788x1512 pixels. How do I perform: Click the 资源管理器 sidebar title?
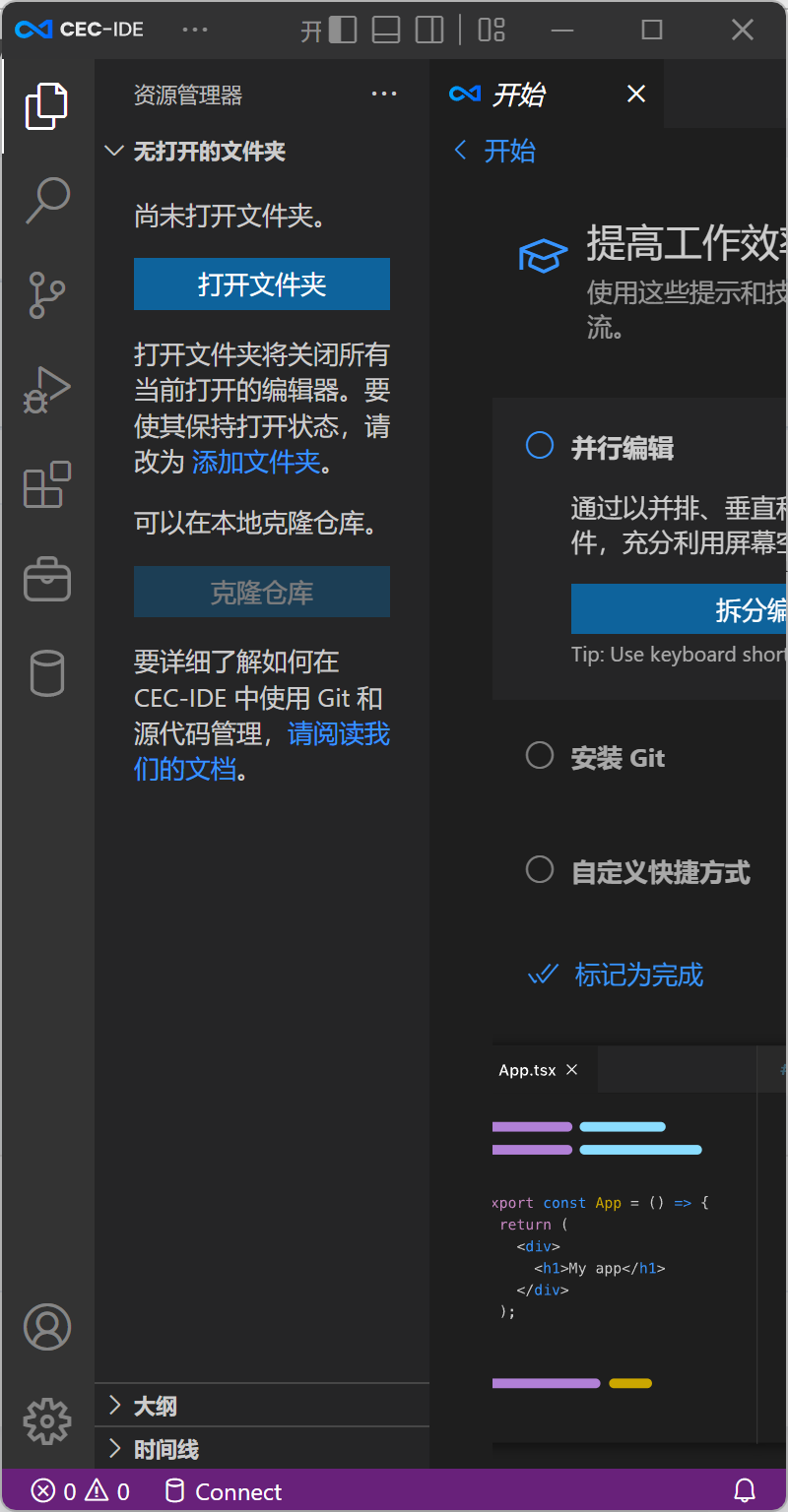[188, 95]
